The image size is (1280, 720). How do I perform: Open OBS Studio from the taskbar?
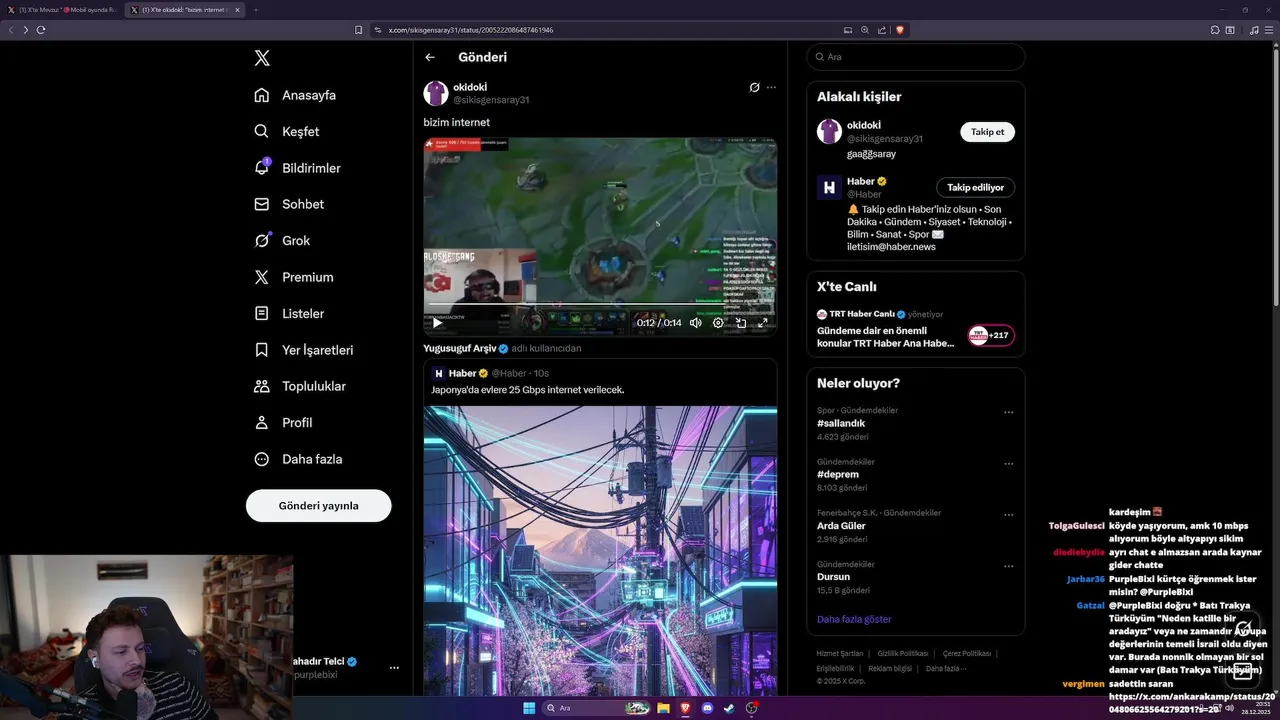(751, 708)
